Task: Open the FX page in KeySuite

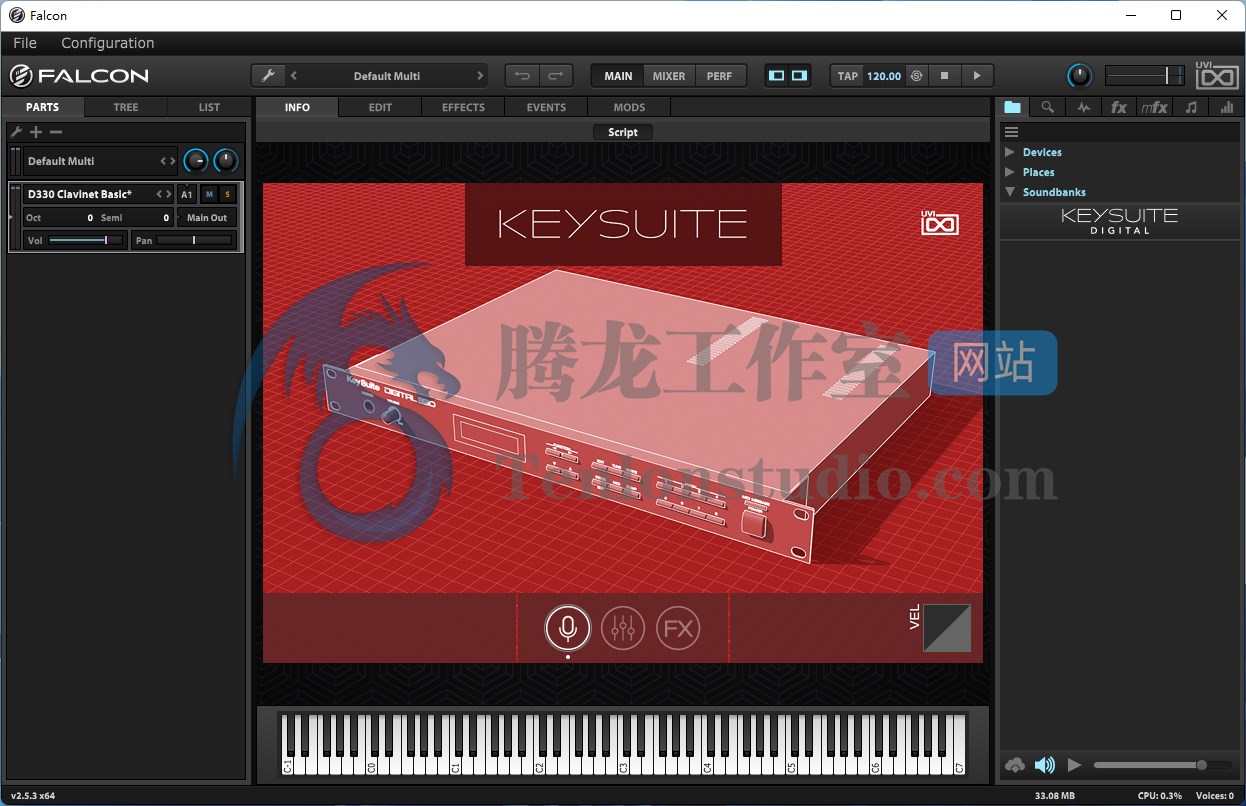Action: pos(678,628)
